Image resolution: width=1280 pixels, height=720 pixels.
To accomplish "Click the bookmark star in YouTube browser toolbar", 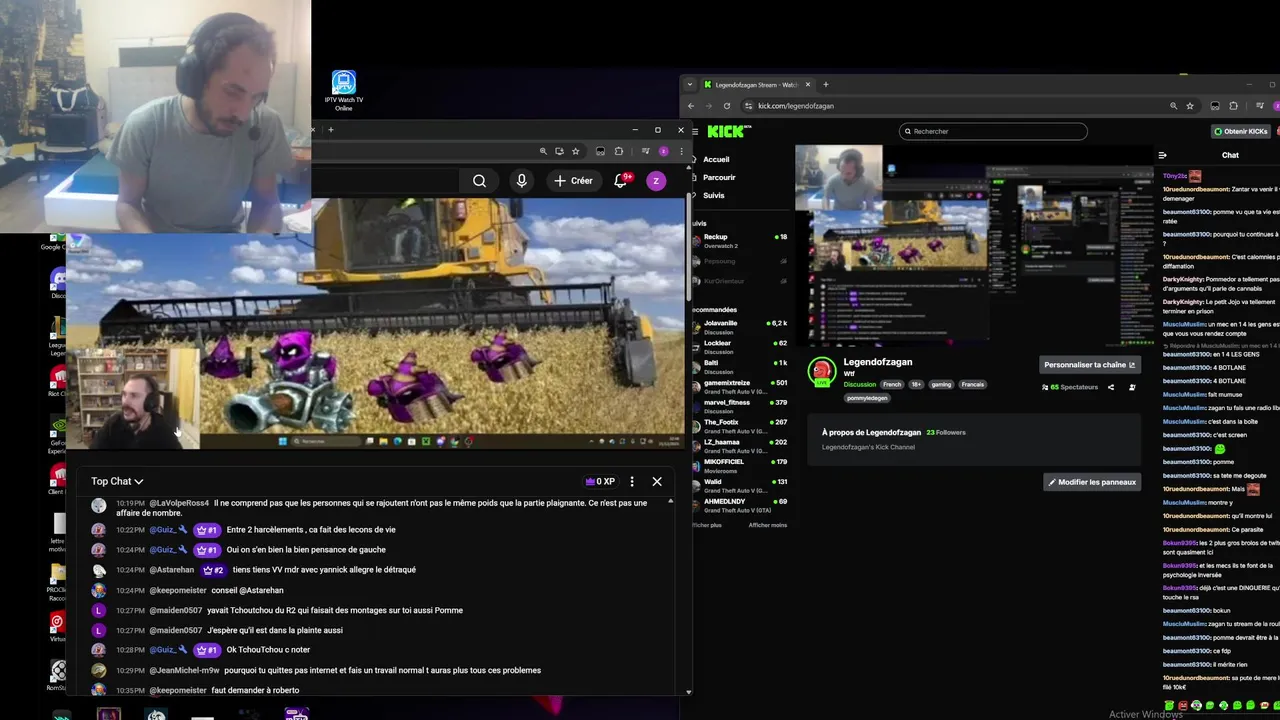I will pos(575,151).
